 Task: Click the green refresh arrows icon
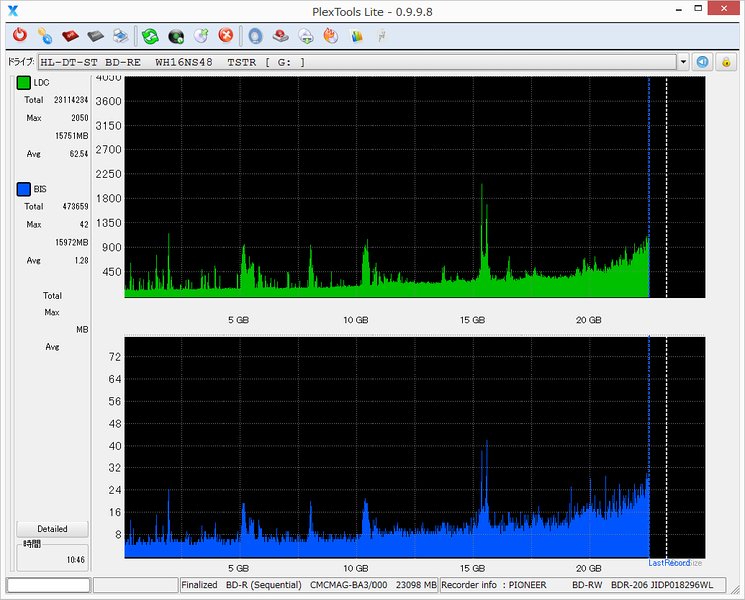150,36
